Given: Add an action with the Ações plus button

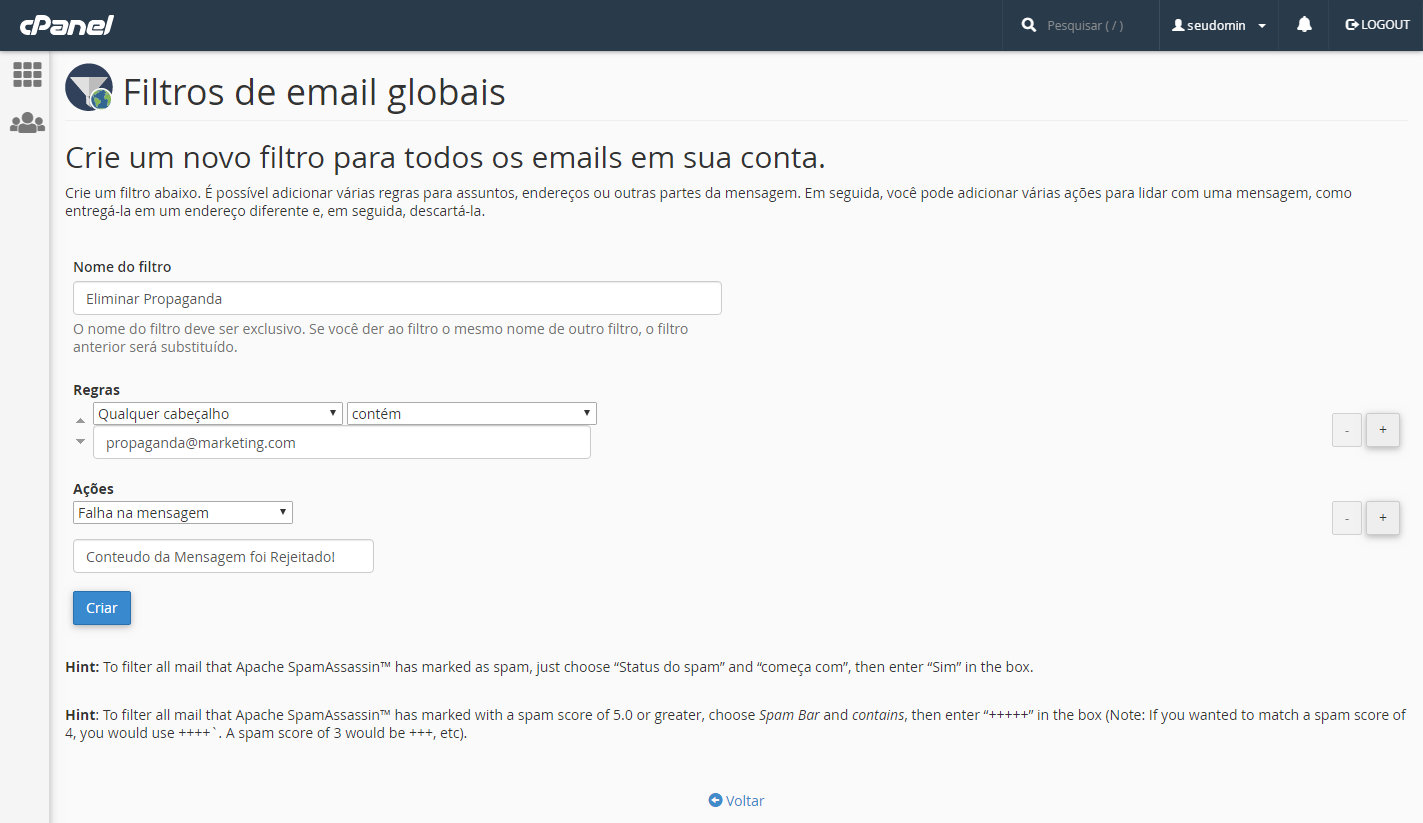Looking at the screenshot, I should click(x=1383, y=518).
